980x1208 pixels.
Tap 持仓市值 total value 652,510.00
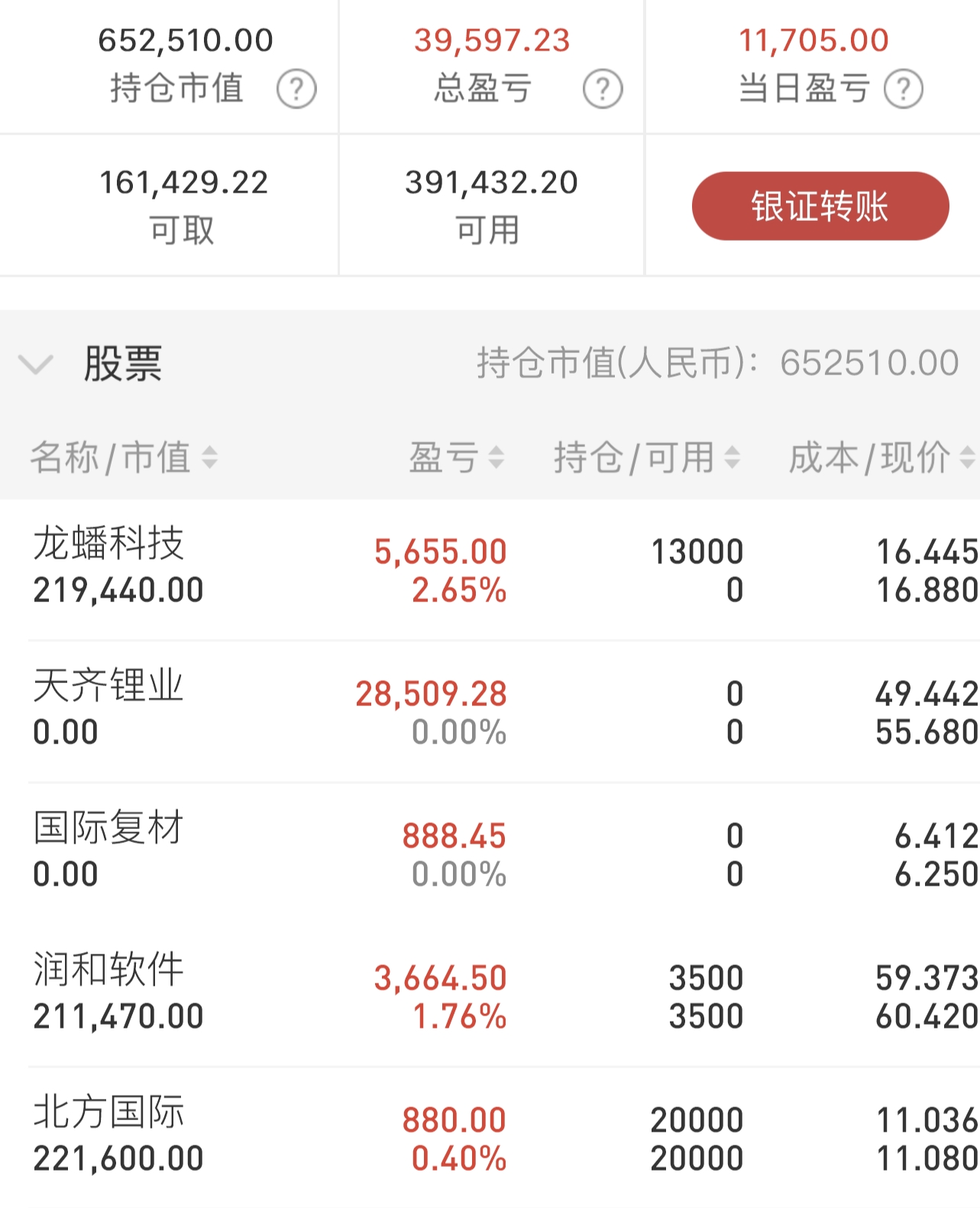coord(186,40)
